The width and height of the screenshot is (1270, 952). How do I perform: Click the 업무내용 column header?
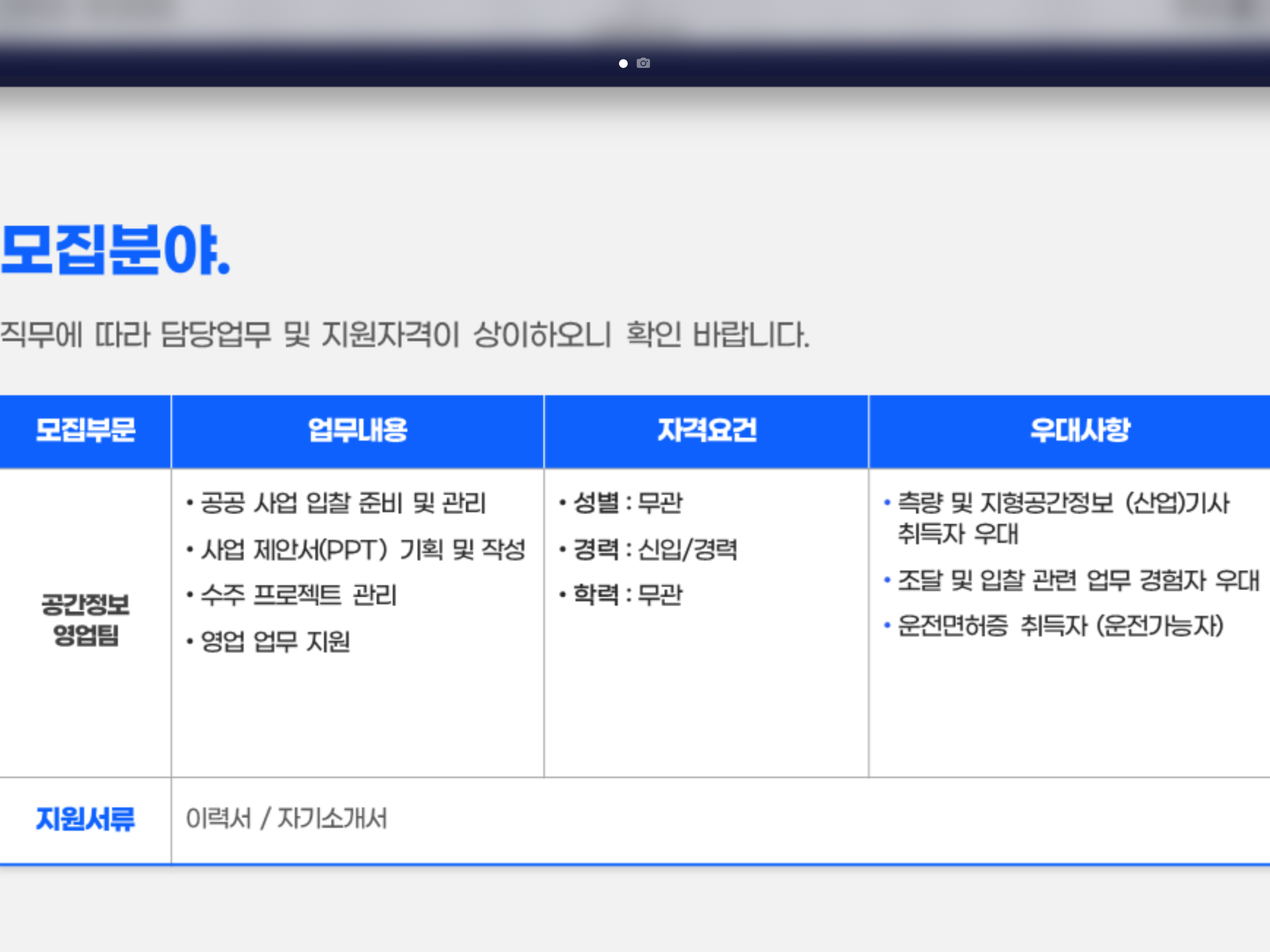[357, 430]
